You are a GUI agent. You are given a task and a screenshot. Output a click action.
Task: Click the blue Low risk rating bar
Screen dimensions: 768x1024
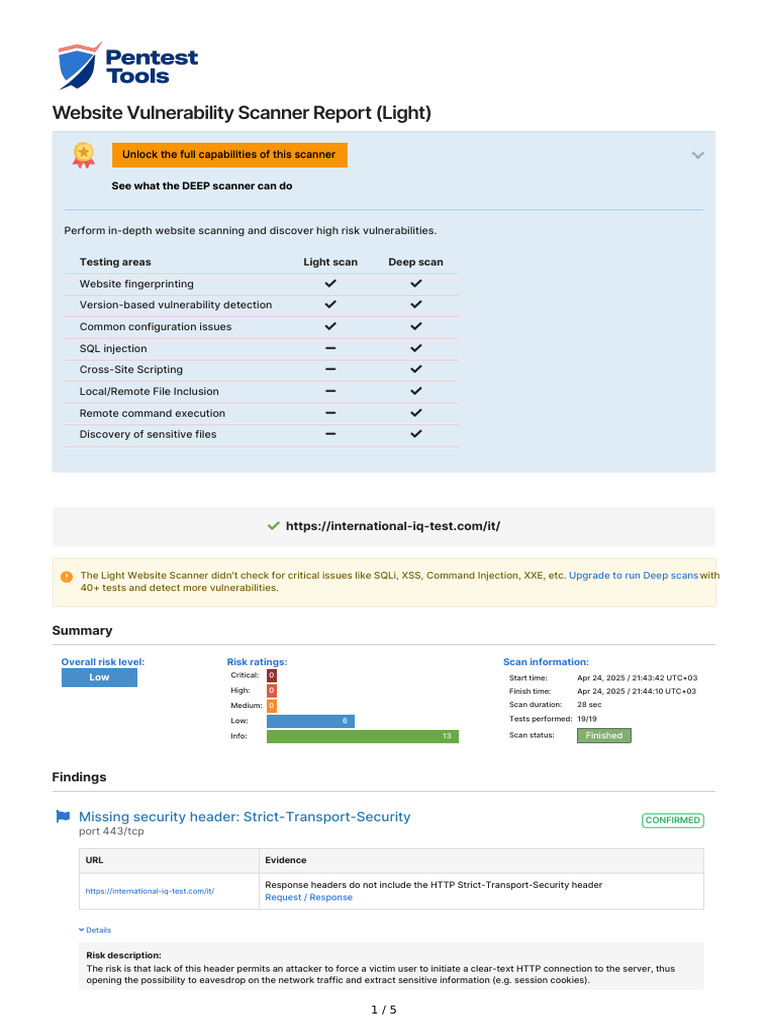[x=310, y=720]
